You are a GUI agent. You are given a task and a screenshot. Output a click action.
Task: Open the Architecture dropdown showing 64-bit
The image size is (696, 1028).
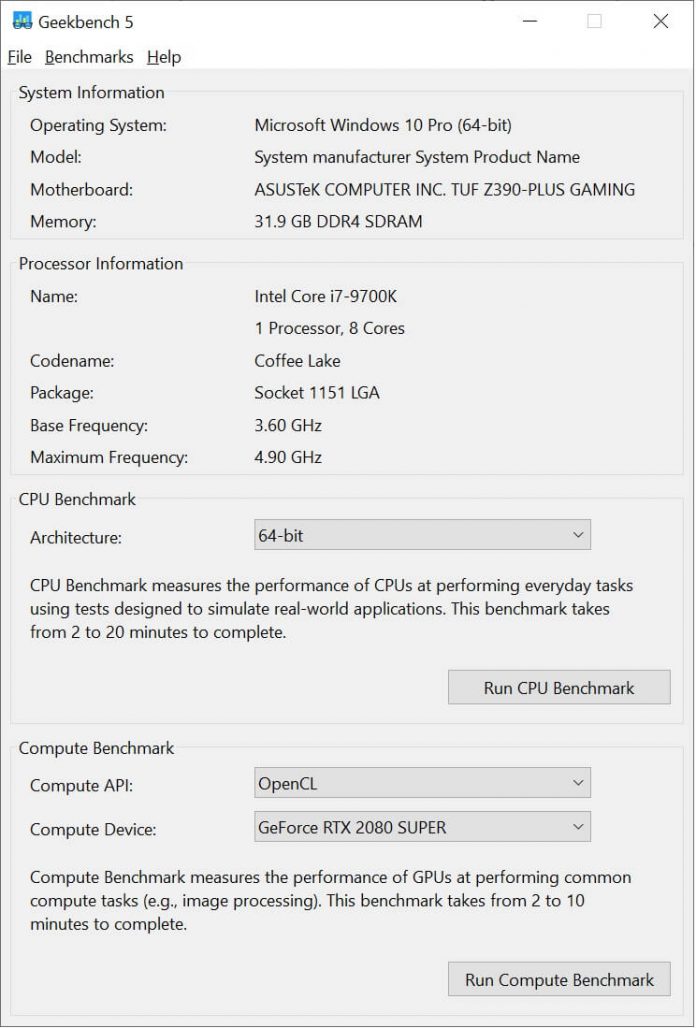[422, 535]
